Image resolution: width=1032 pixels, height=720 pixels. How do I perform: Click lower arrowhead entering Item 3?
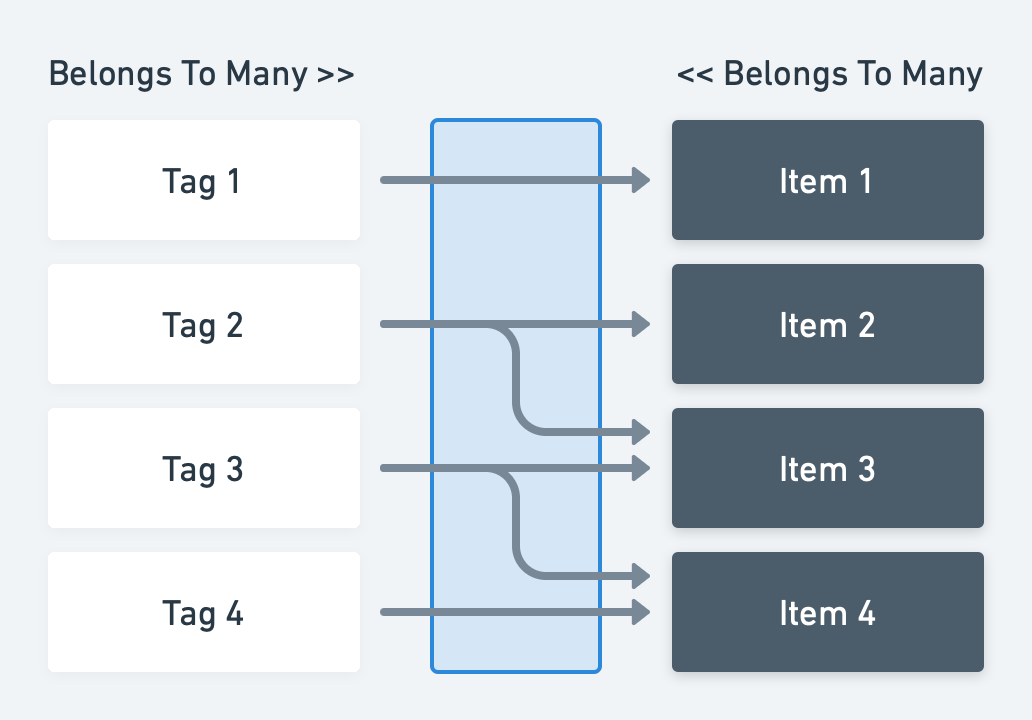tap(641, 468)
